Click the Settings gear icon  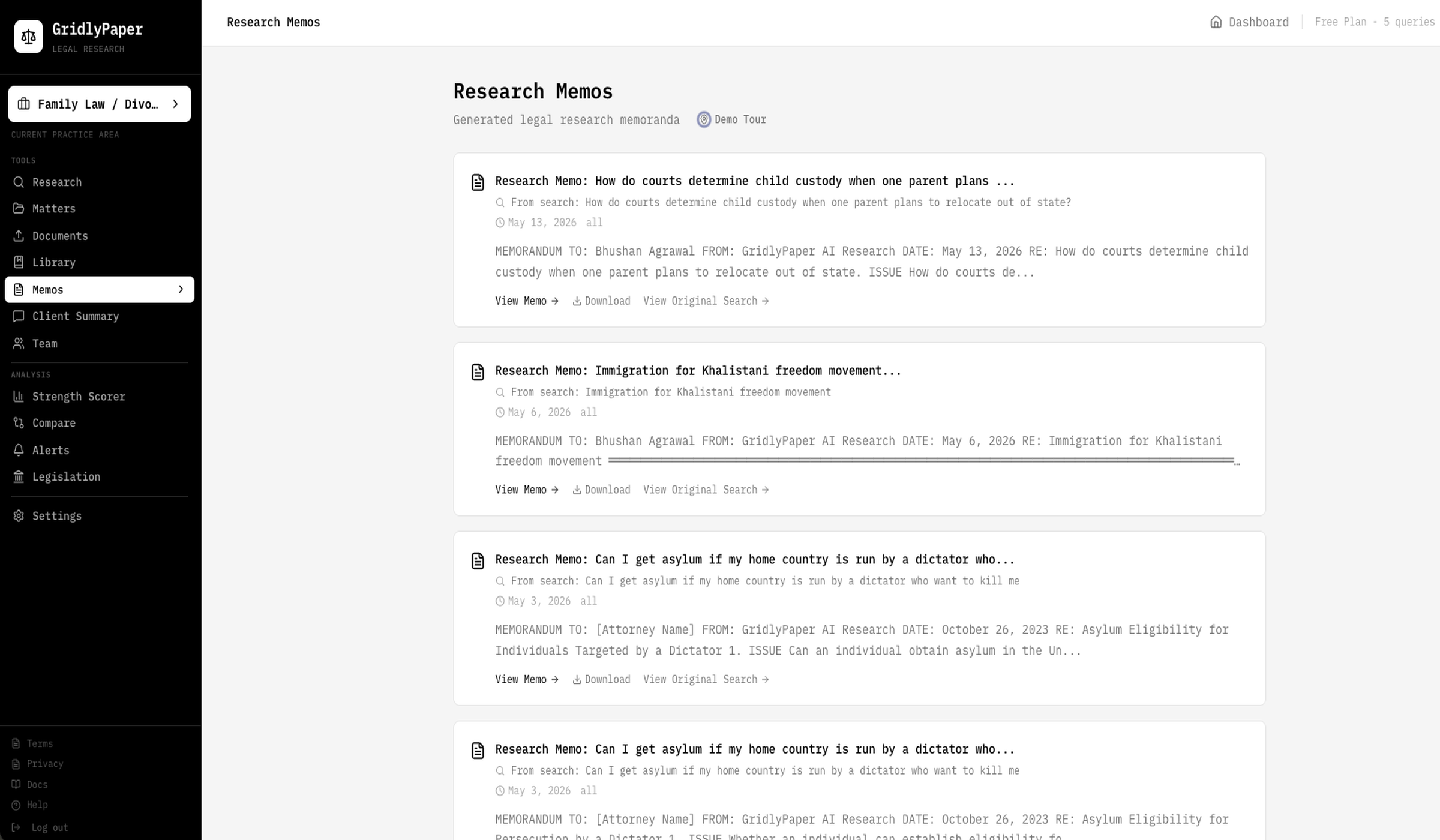tap(19, 516)
